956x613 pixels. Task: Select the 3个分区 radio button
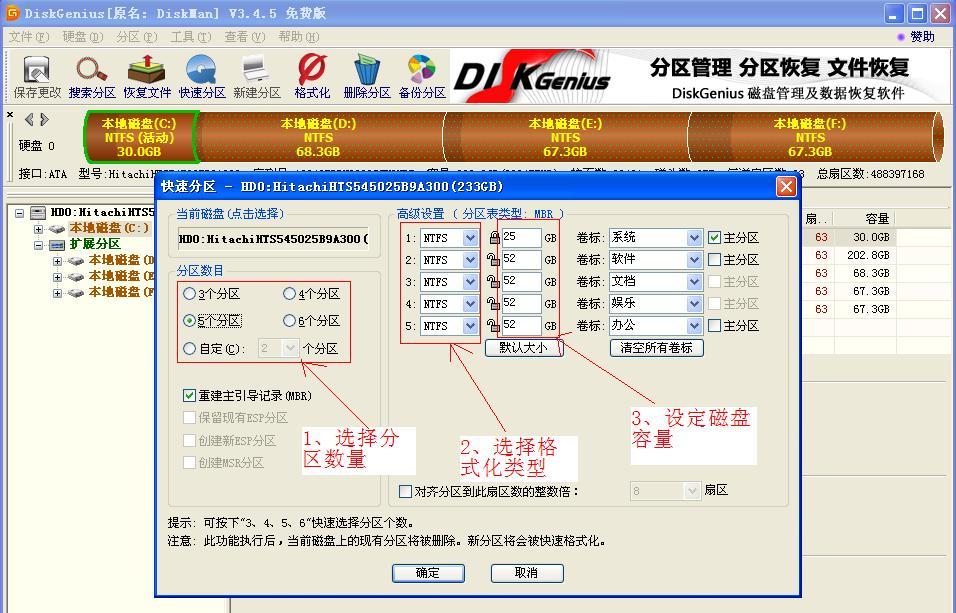tap(190, 292)
